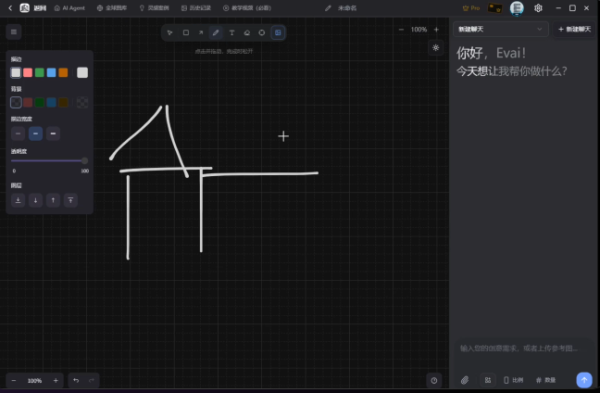The width and height of the screenshot is (600, 393).
Task: Click the redo arrow button
Action: point(91,380)
